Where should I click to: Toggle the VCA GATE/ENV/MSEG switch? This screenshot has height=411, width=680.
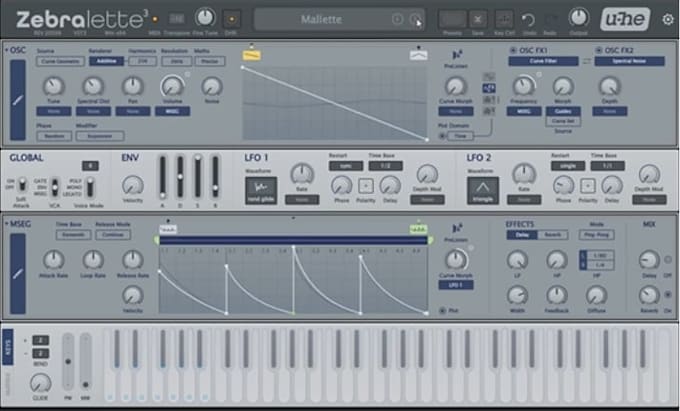[55, 187]
